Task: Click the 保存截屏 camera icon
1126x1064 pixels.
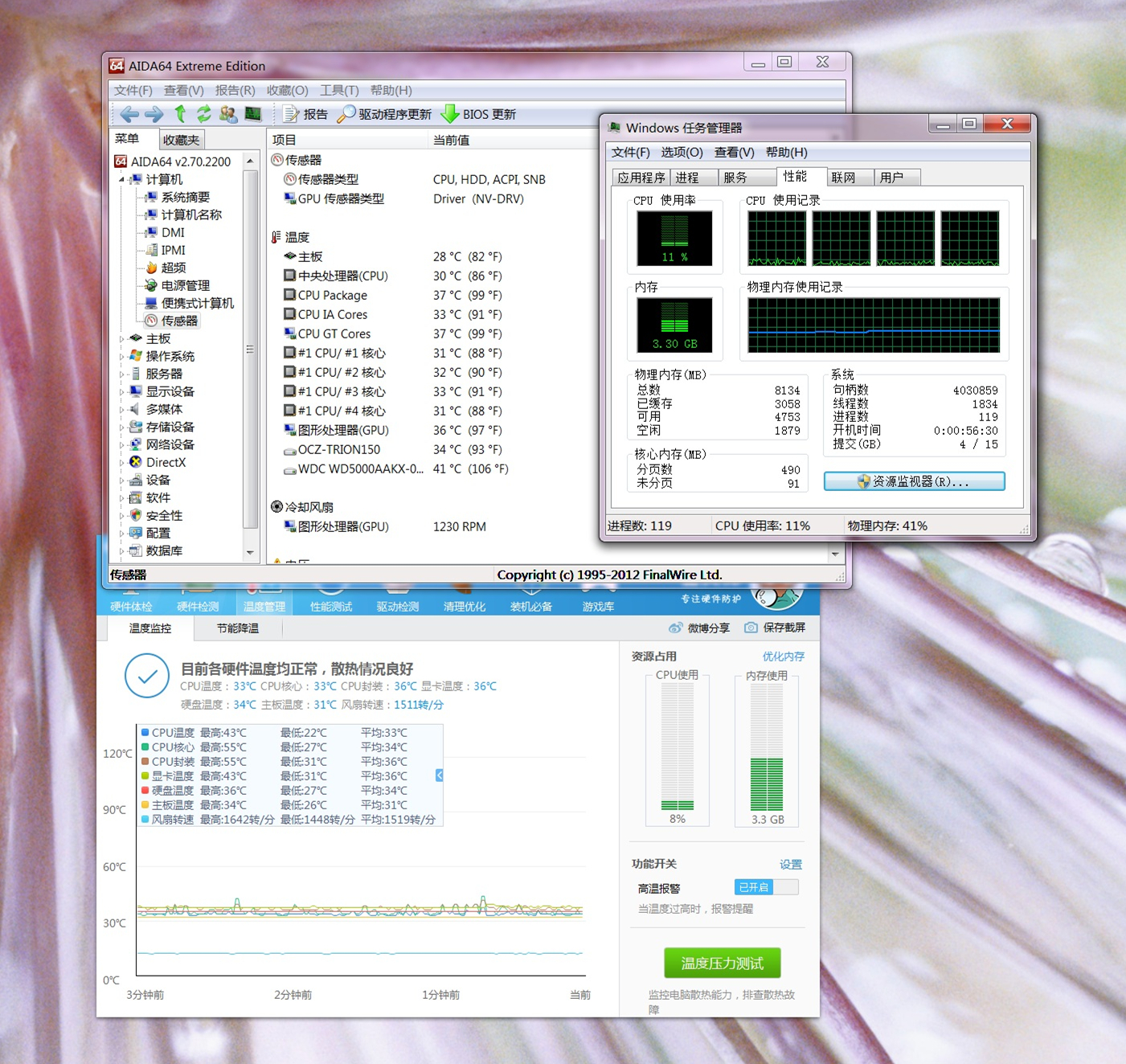Action: tap(751, 628)
